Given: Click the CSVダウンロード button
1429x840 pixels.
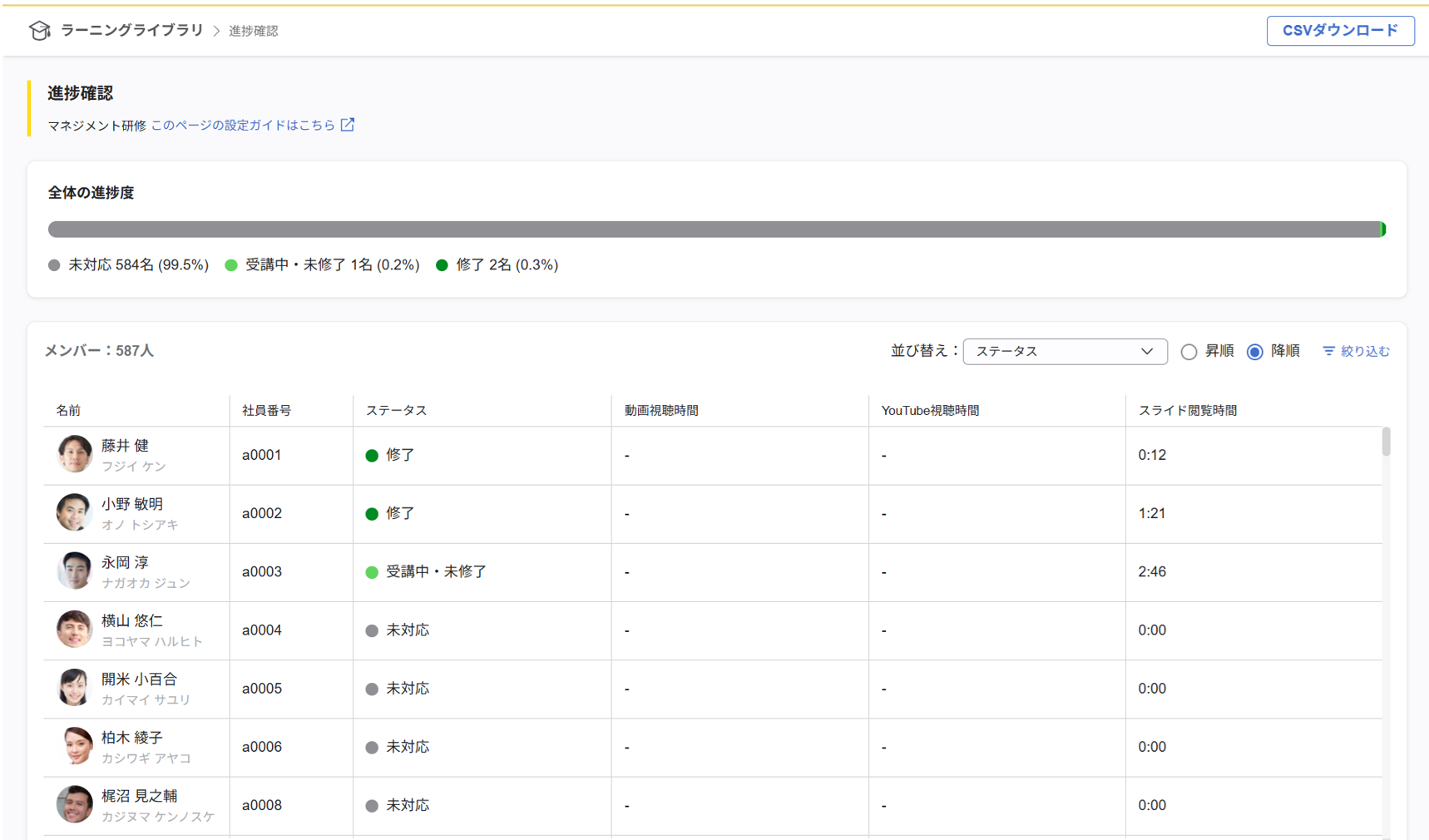Looking at the screenshot, I should point(1339,31).
